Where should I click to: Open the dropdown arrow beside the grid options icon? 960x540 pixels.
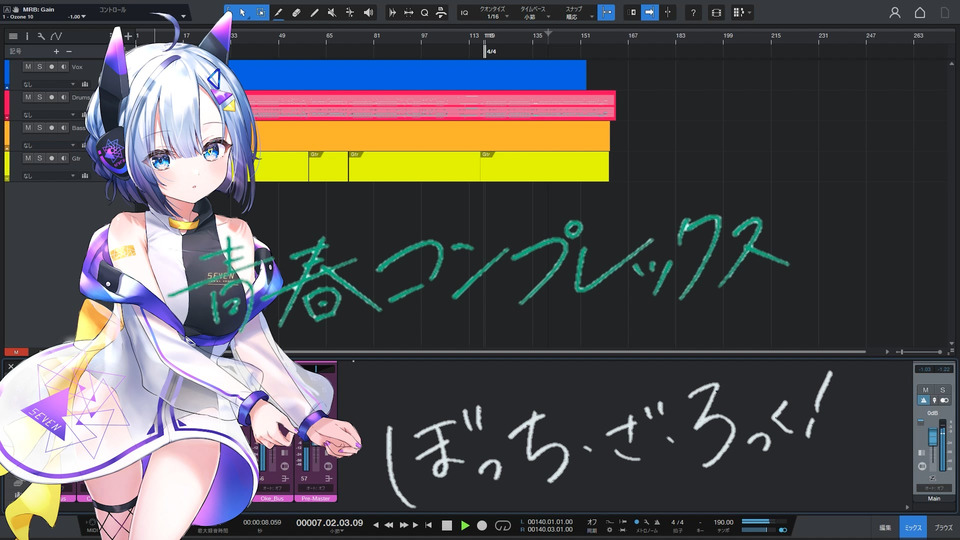tap(749, 12)
